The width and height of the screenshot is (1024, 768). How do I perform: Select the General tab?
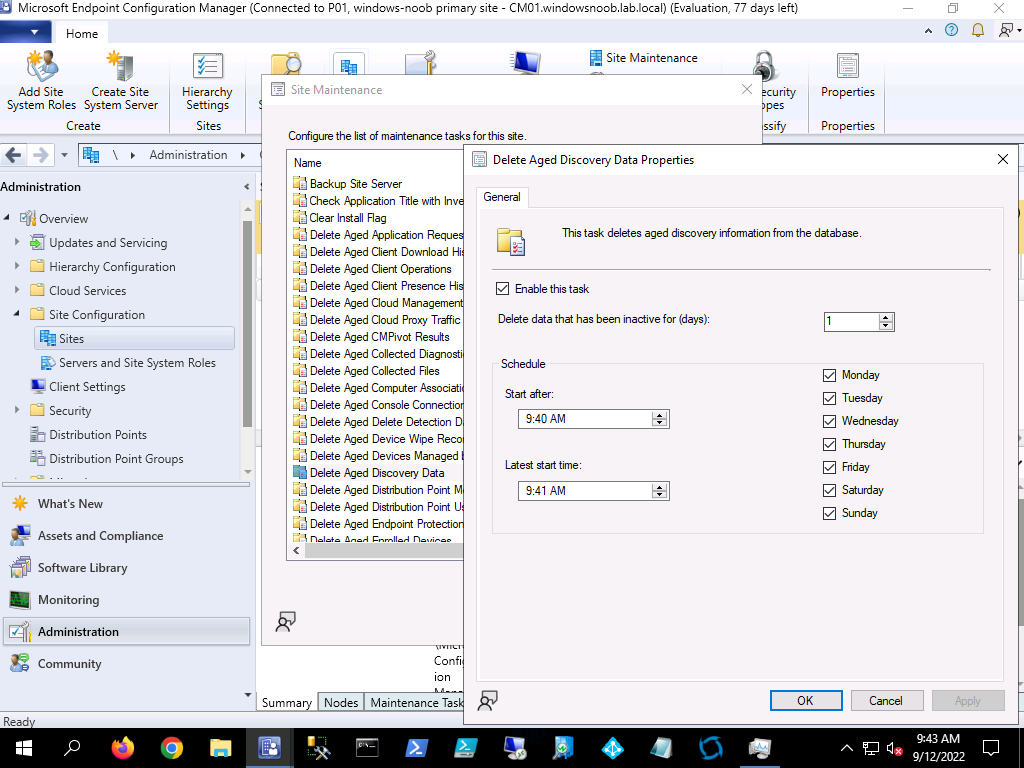pyautogui.click(x=502, y=197)
